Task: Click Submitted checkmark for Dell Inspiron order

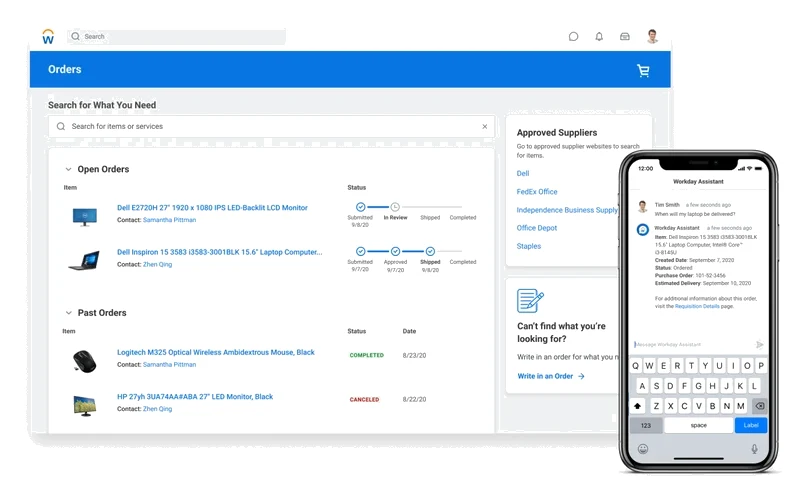Action: pos(361,251)
